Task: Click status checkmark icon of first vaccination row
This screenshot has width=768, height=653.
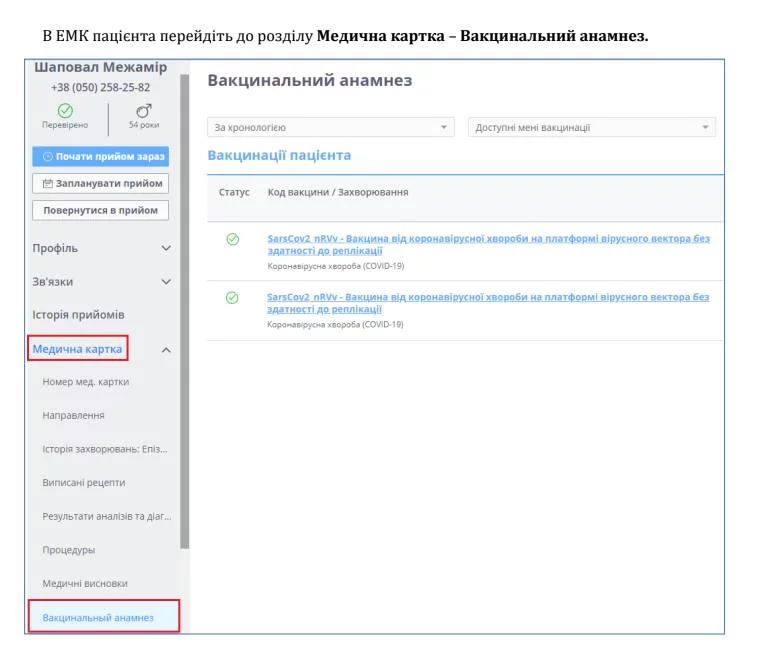Action: point(233,239)
